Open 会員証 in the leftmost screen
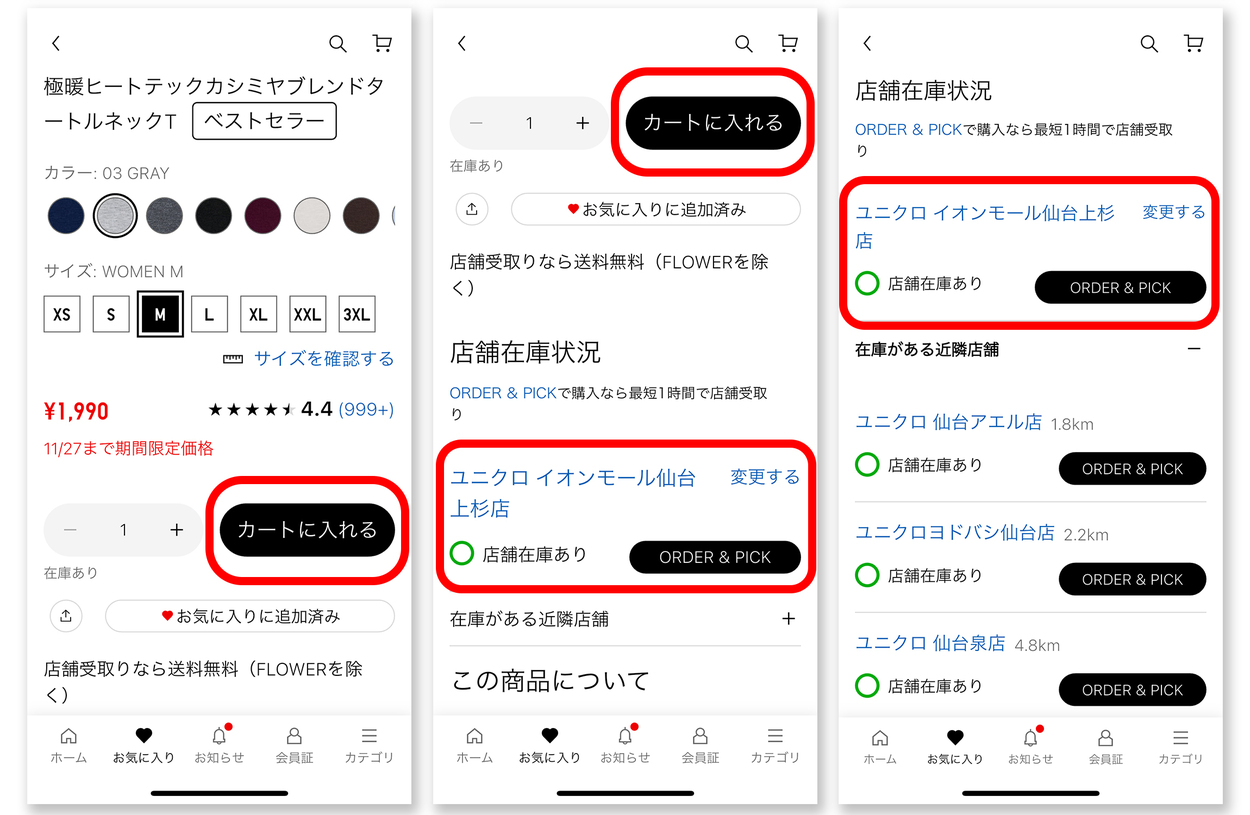1250x815 pixels. pos(294,745)
